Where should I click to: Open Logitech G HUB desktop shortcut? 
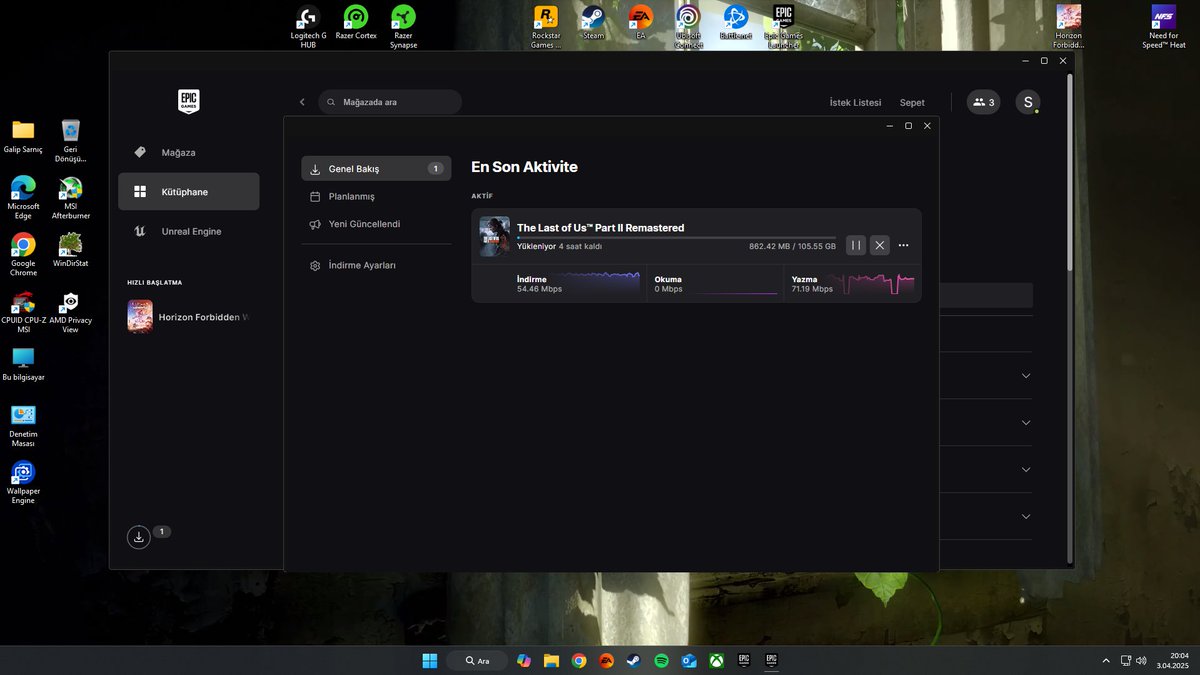click(308, 27)
